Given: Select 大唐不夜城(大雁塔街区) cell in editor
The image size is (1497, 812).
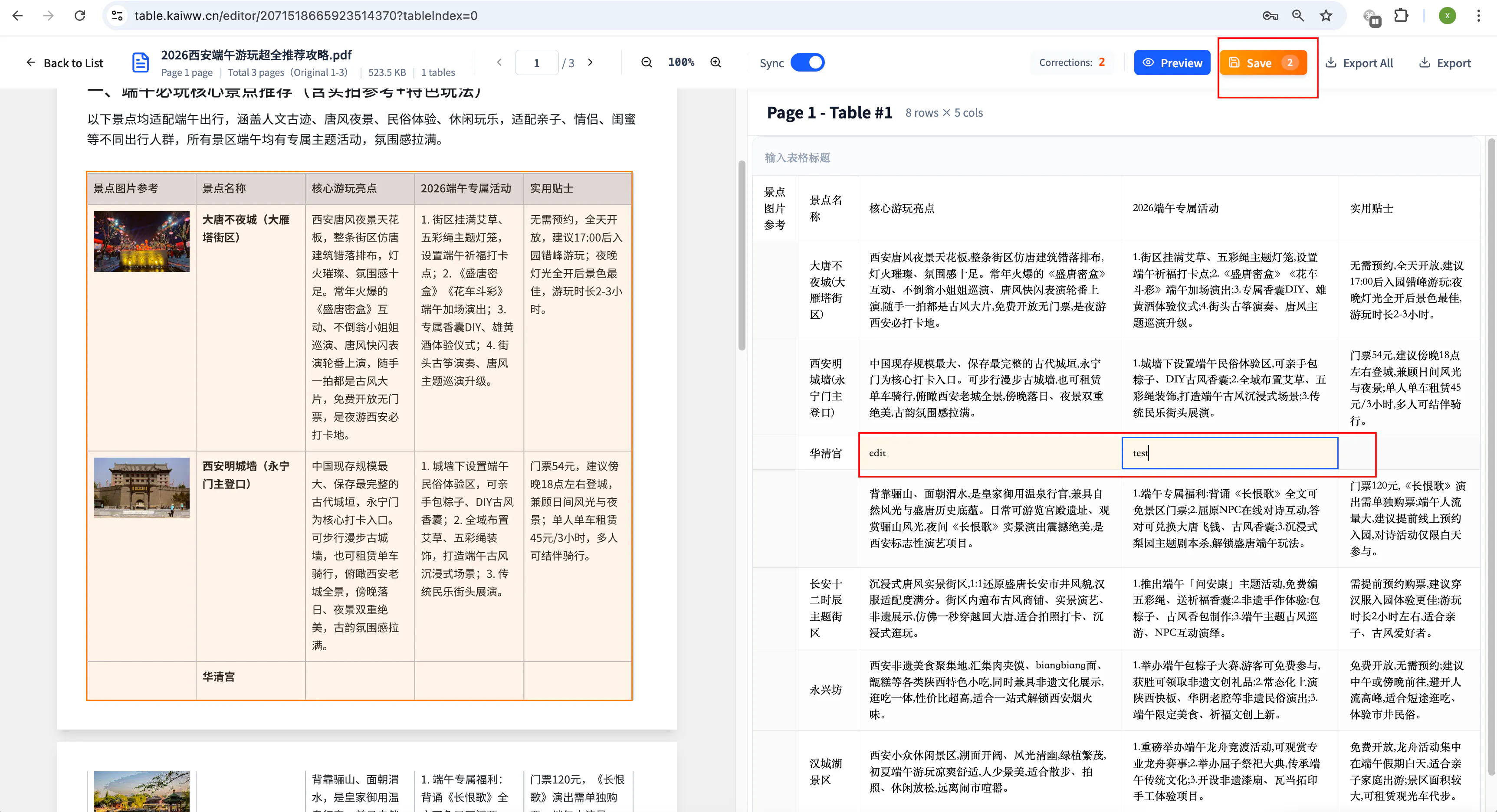Looking at the screenshot, I should tap(827, 290).
